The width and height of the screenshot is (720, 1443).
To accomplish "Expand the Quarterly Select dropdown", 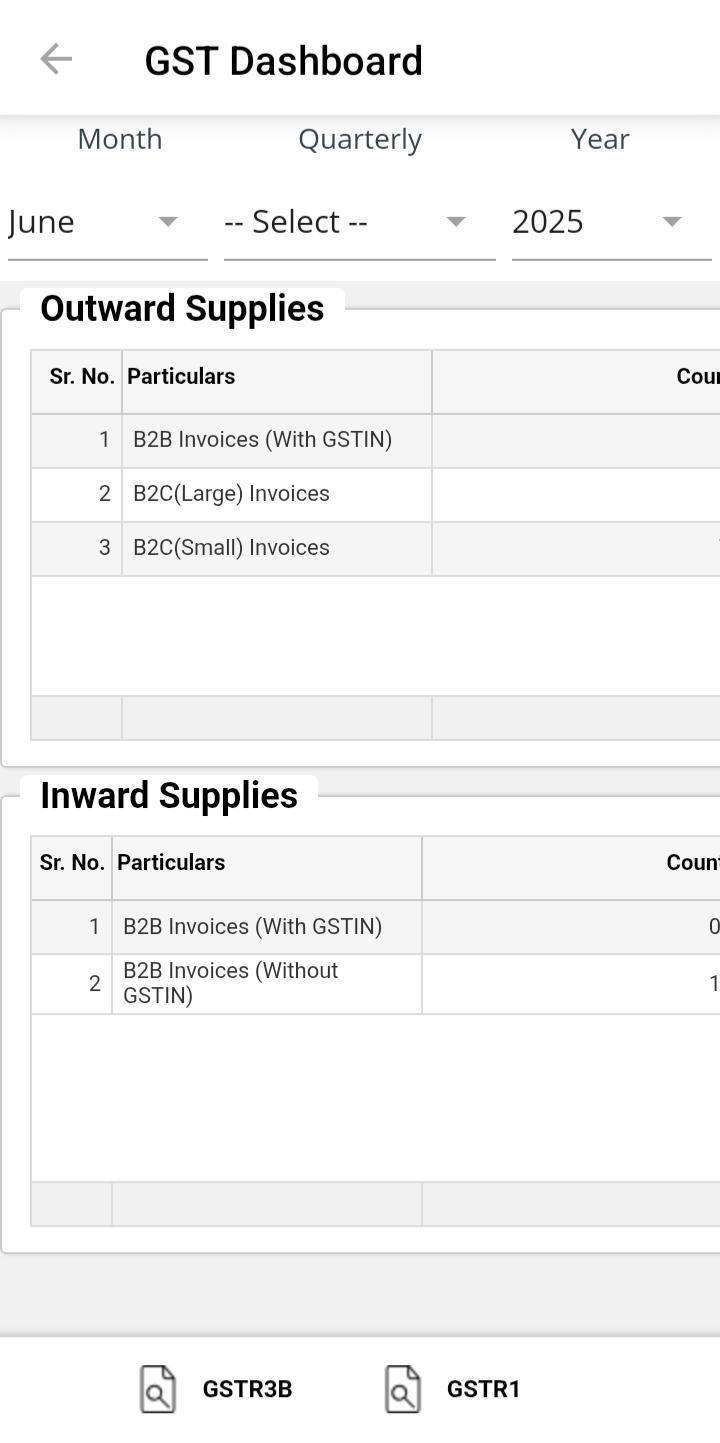I will click(358, 222).
